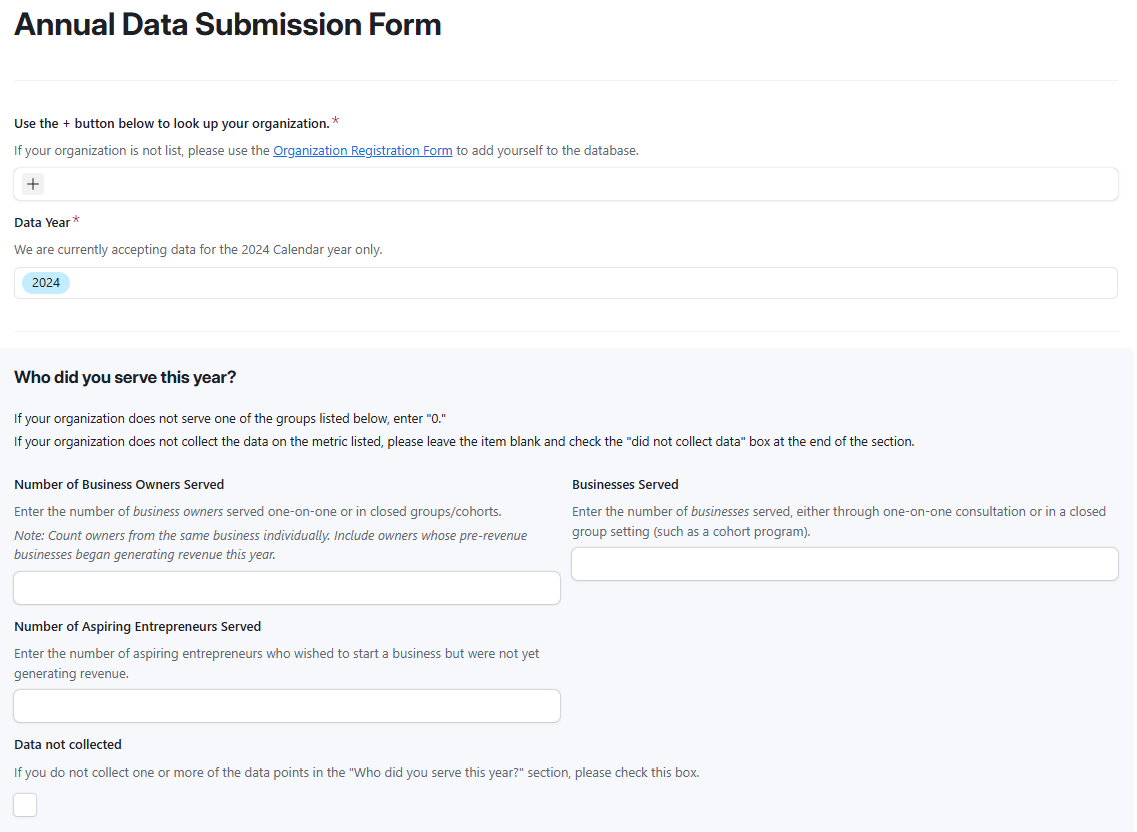Image resolution: width=1137 pixels, height=832 pixels.
Task: Focus the Number of Business Owners Served input
Action: (287, 588)
